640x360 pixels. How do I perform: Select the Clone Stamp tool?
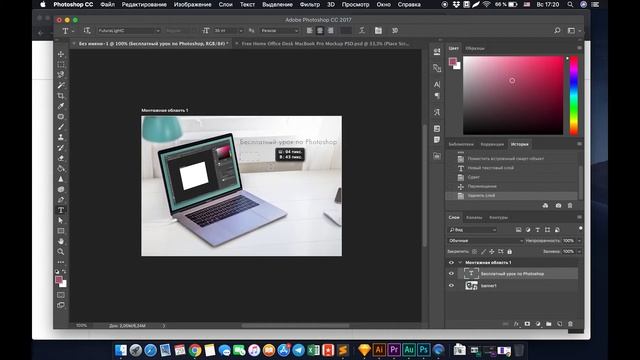(61, 137)
